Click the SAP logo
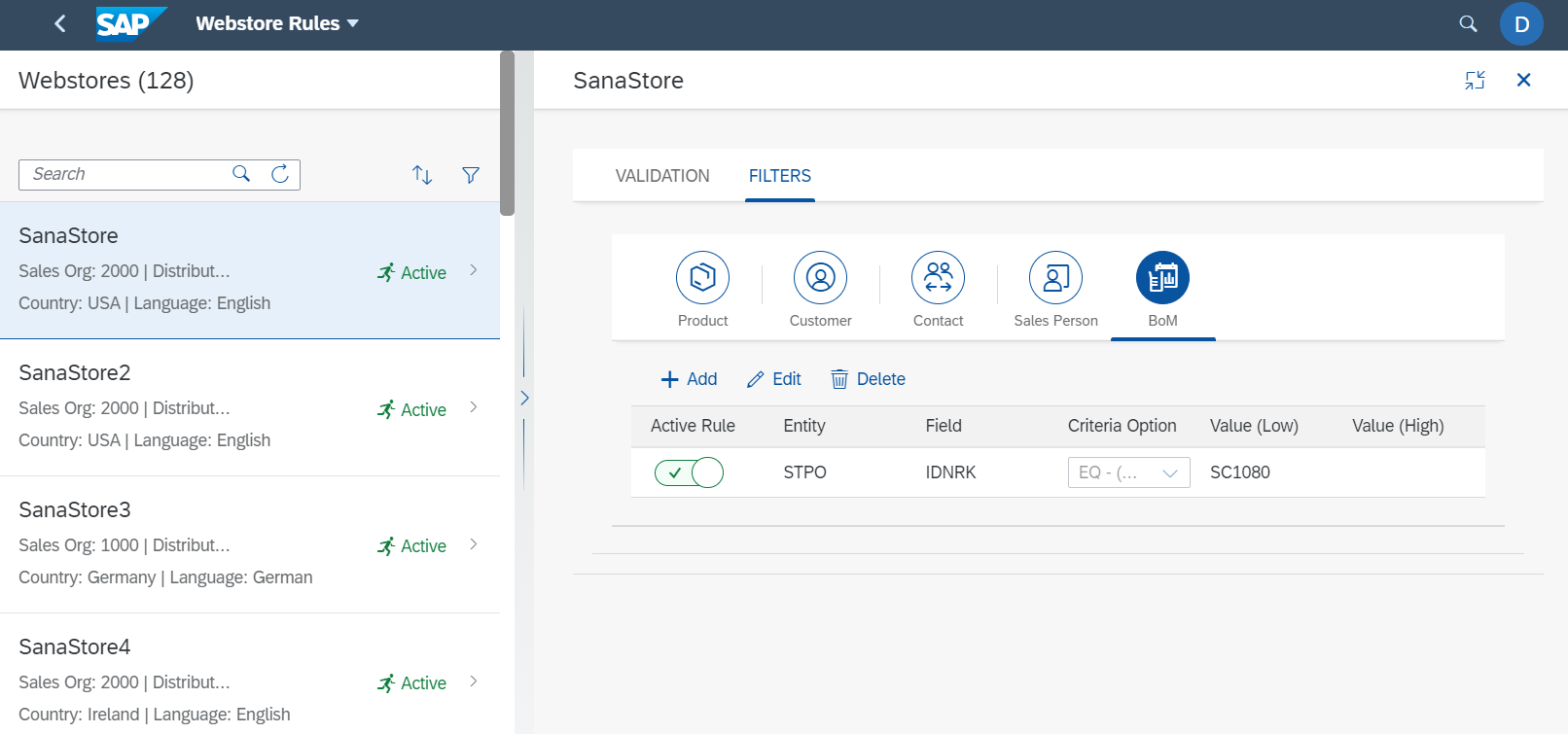Viewport: 1568px width, 734px height. click(x=131, y=23)
